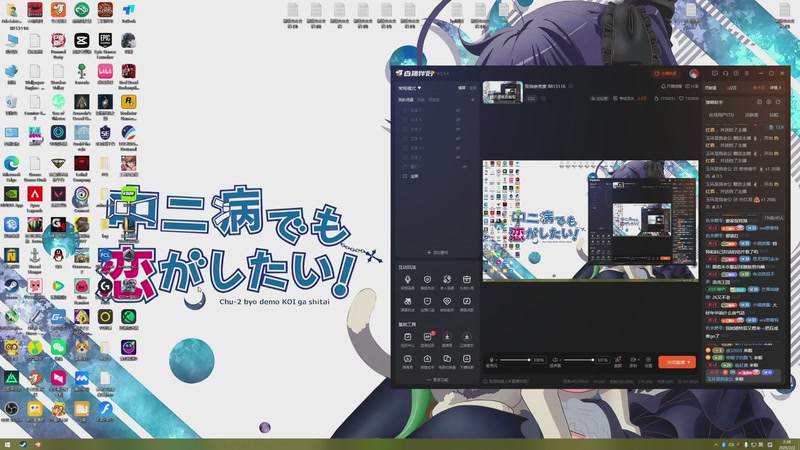Open the tool icon with red badge

[x=427, y=339]
